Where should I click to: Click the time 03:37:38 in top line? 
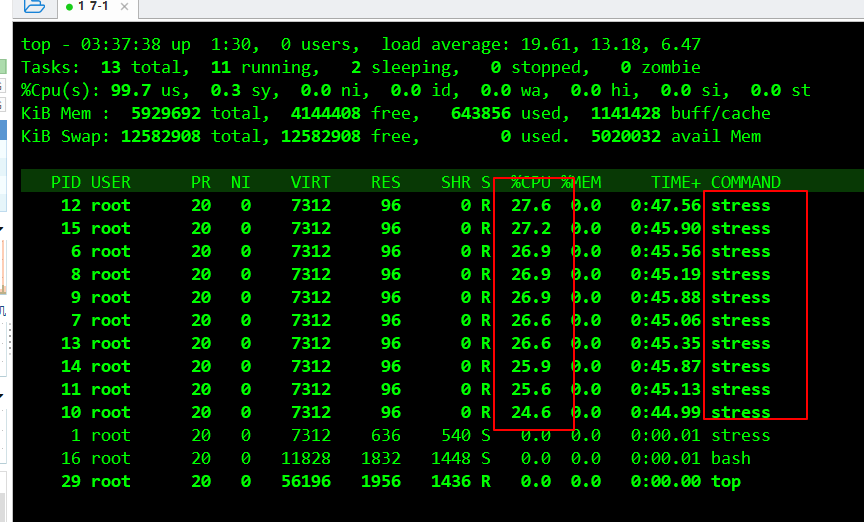coord(121,45)
